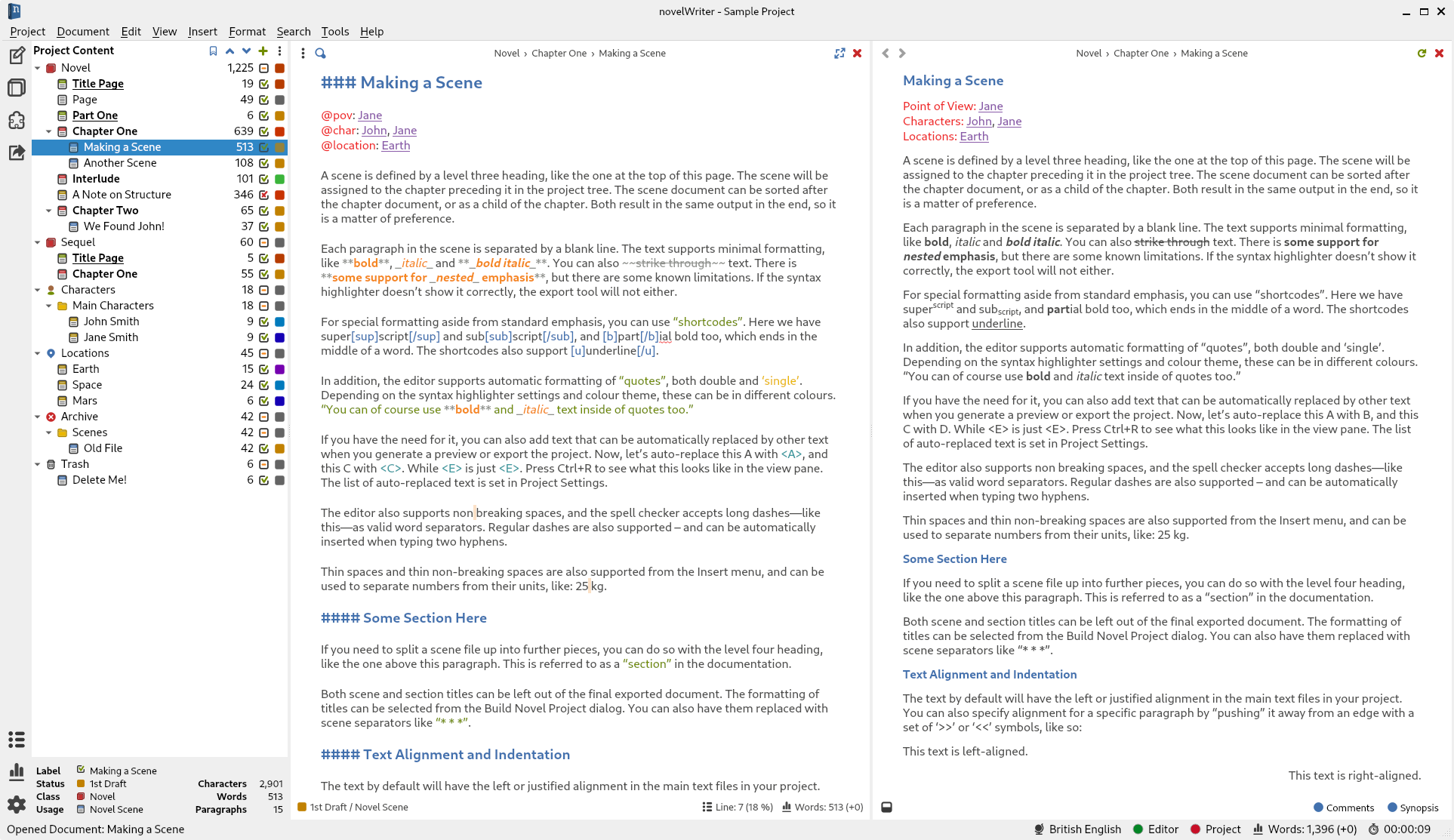The height and width of the screenshot is (840, 1454).
Task: Toggle the Synopsis option in the viewer footer
Action: coord(1413,808)
